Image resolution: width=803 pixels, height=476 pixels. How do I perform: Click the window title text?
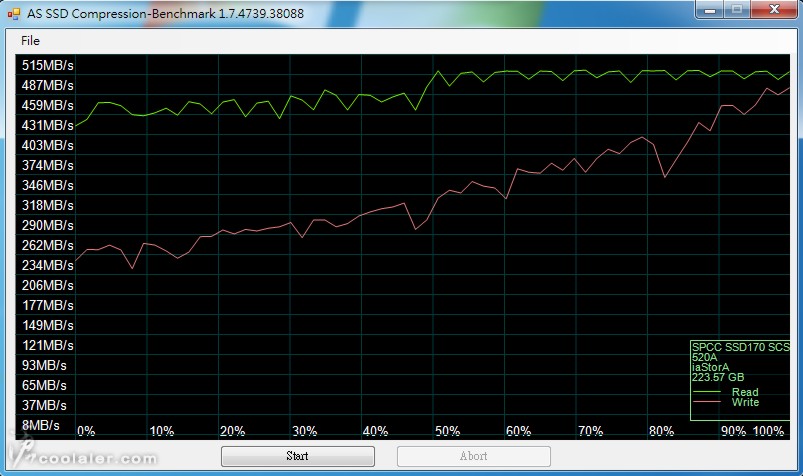(x=165, y=14)
